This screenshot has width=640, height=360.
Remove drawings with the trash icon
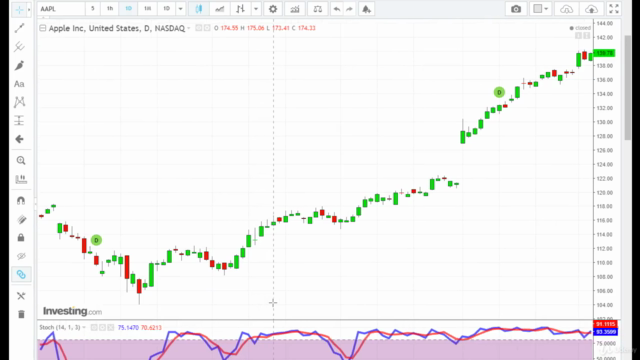(x=21, y=314)
